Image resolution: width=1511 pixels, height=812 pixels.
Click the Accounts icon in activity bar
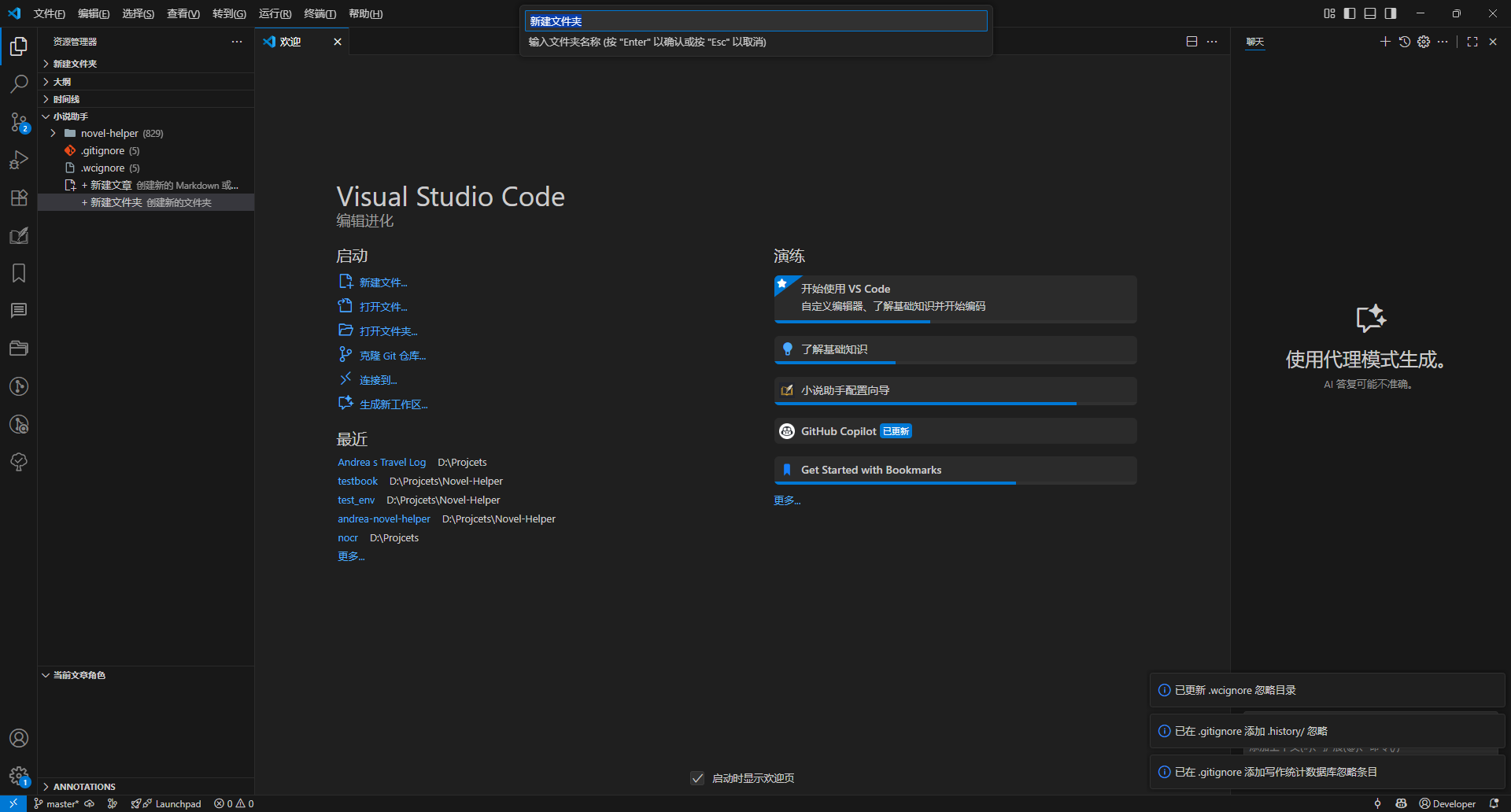tap(19, 738)
